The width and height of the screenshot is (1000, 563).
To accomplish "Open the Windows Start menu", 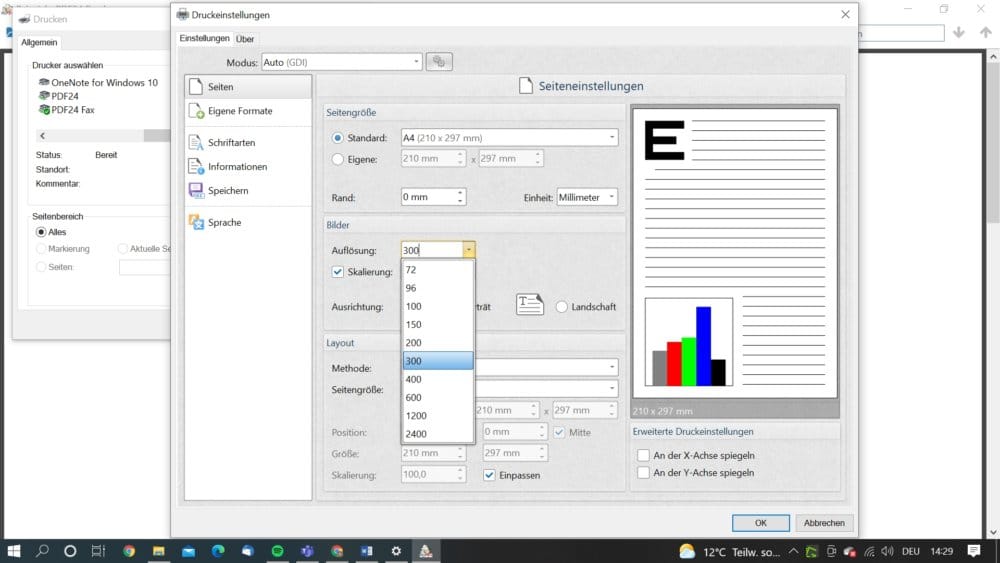I will [x=13, y=551].
